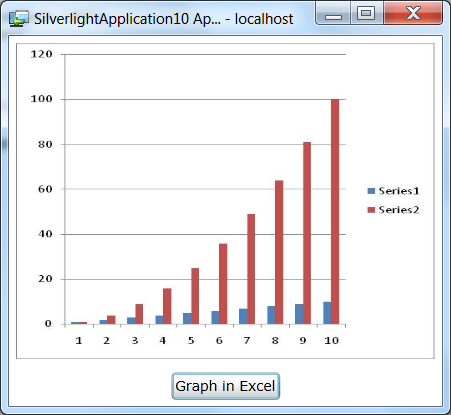Click the window title text SilverlightApplication10
This screenshot has height=415, width=451.
point(112,19)
